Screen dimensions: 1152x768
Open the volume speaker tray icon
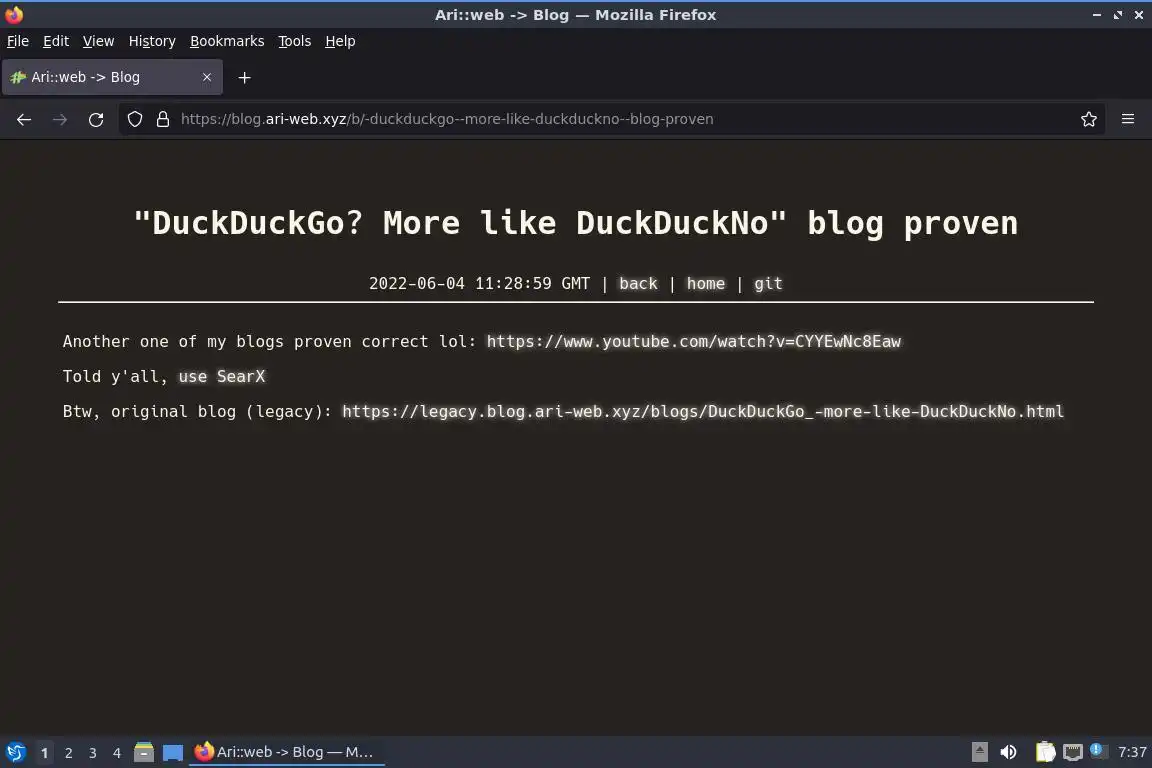(1008, 752)
